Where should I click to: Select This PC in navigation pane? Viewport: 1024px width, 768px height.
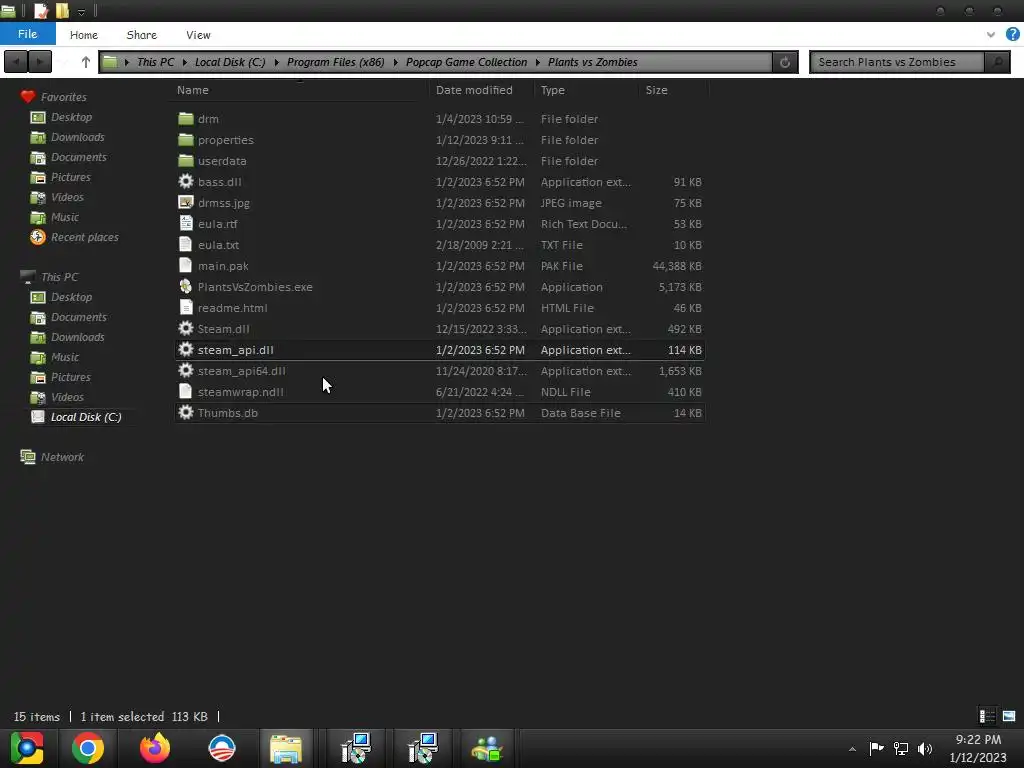pos(59,277)
